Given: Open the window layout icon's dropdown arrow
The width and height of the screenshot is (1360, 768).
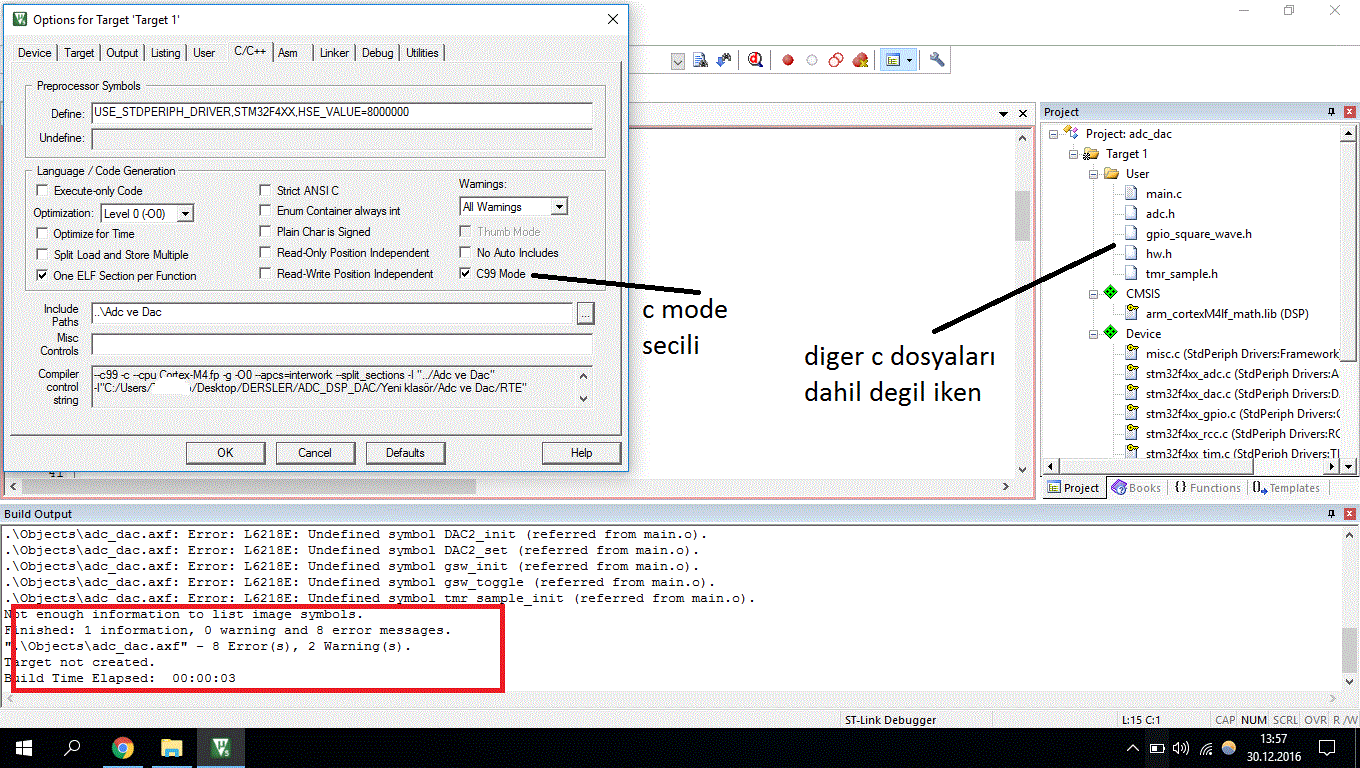Looking at the screenshot, I should tap(909, 60).
